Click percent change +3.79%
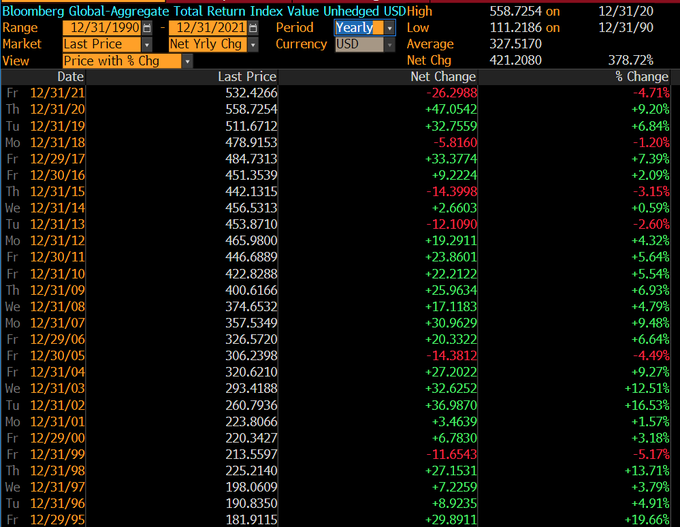The image size is (680, 527). [x=650, y=487]
